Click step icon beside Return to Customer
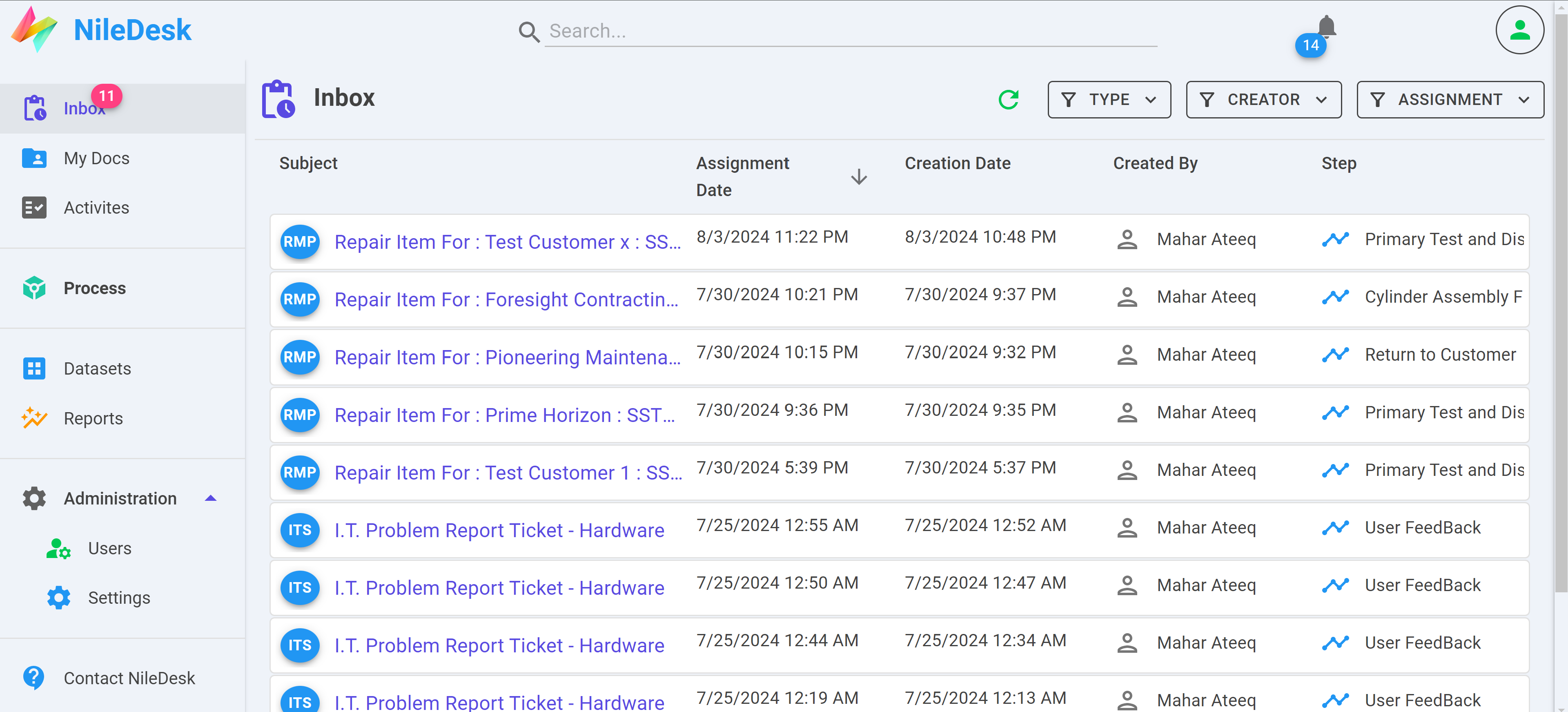The width and height of the screenshot is (1568, 712). (1335, 355)
